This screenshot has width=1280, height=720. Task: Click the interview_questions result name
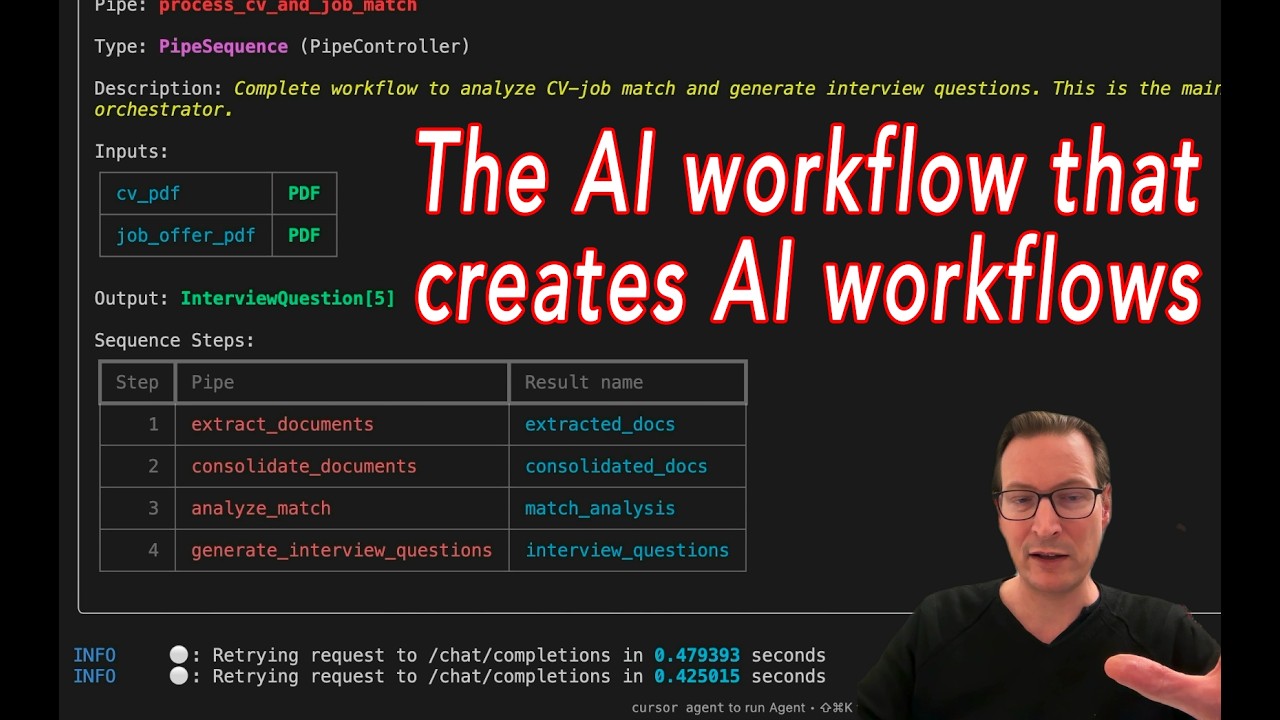click(x=627, y=550)
